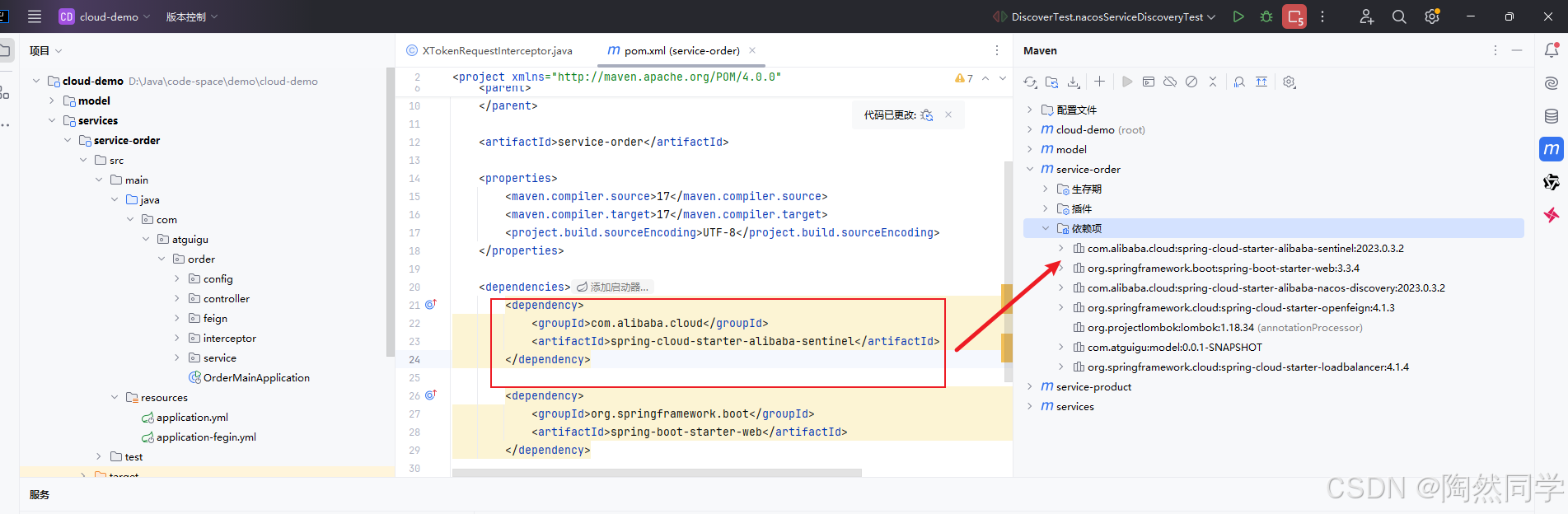Collapse resources folder in project tree
This screenshot has height=514, width=1568.
click(x=115, y=397)
